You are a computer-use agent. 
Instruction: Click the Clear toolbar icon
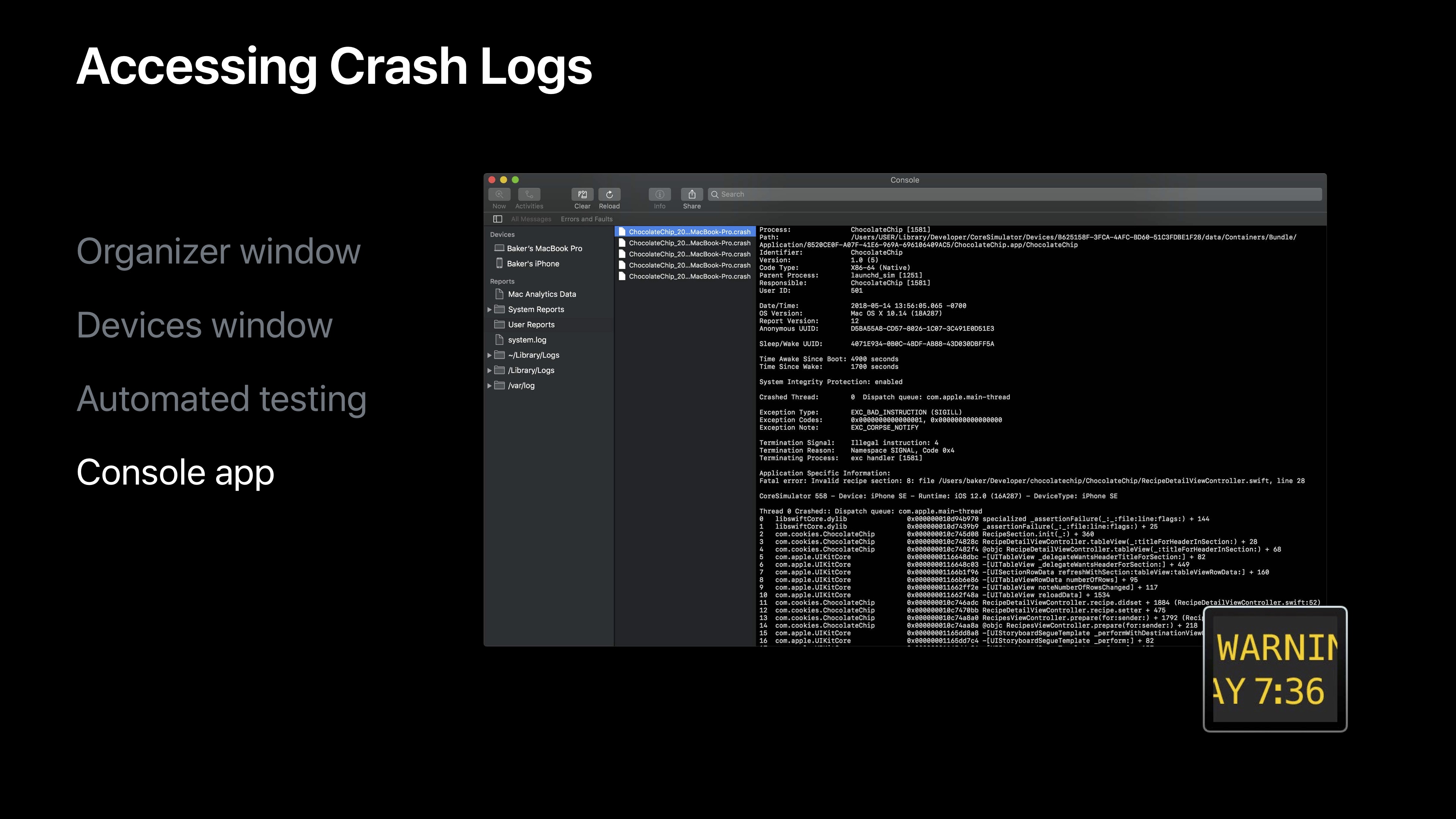[x=582, y=195]
